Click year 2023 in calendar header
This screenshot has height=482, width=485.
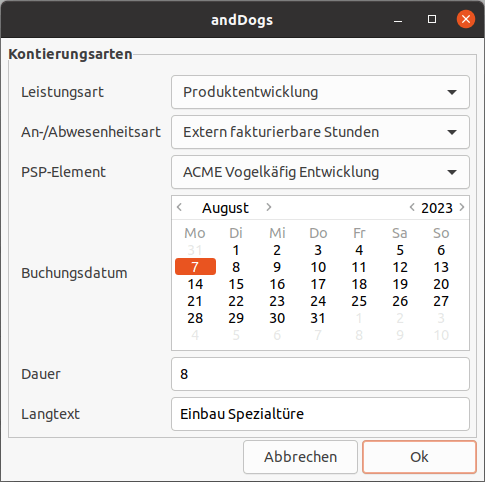coord(437,208)
